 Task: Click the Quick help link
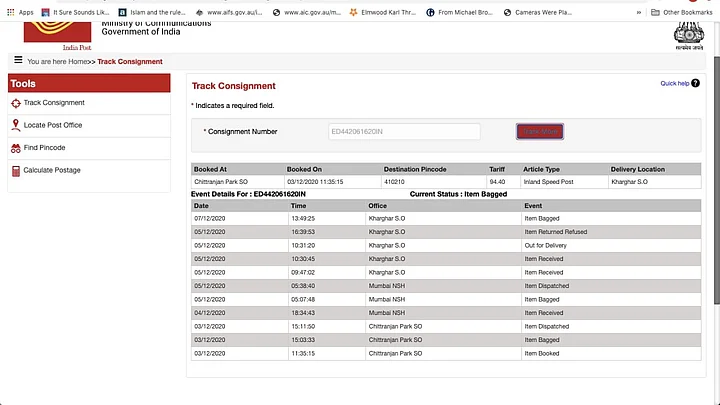tap(675, 83)
